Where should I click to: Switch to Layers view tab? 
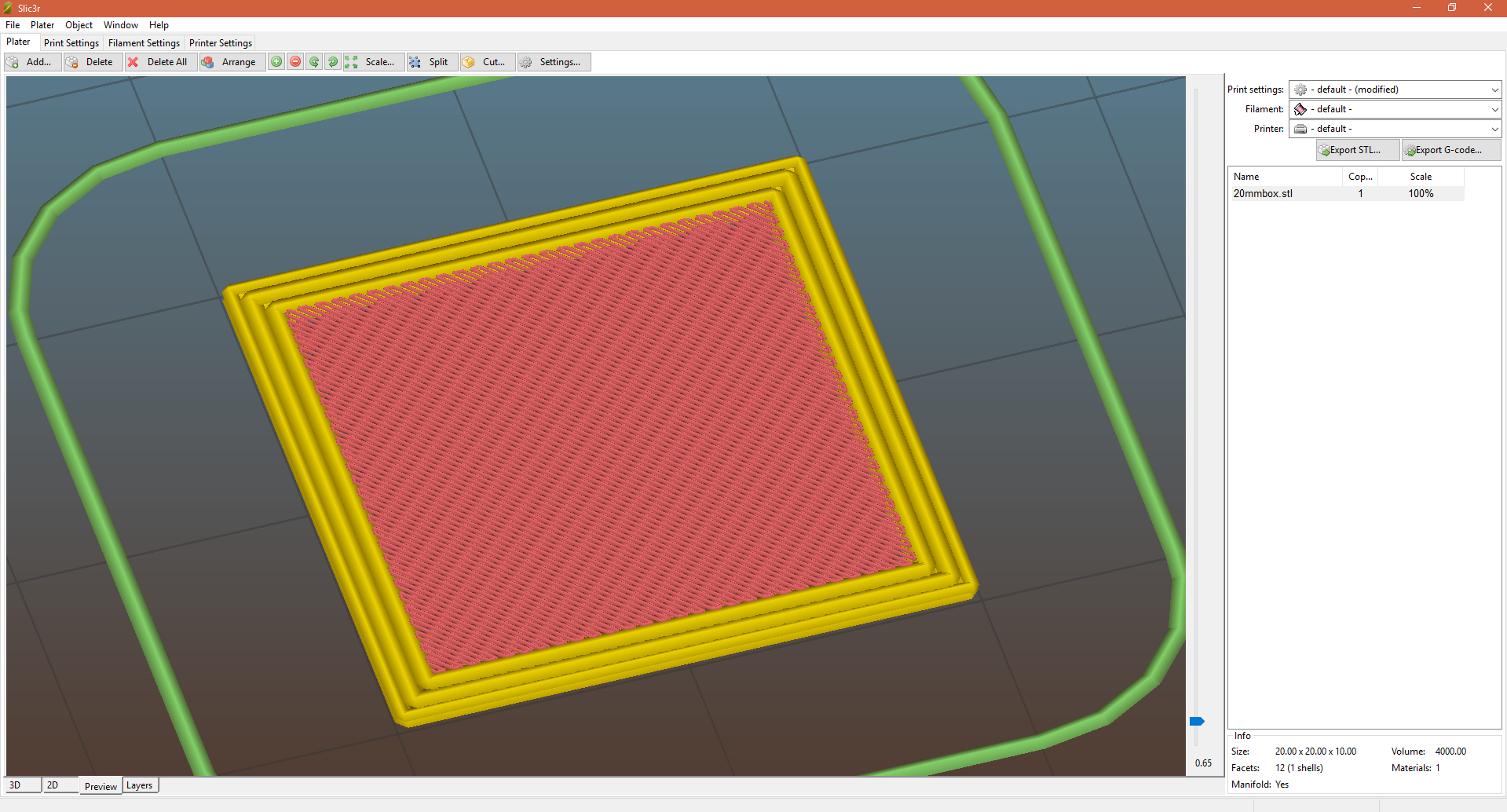point(140,785)
